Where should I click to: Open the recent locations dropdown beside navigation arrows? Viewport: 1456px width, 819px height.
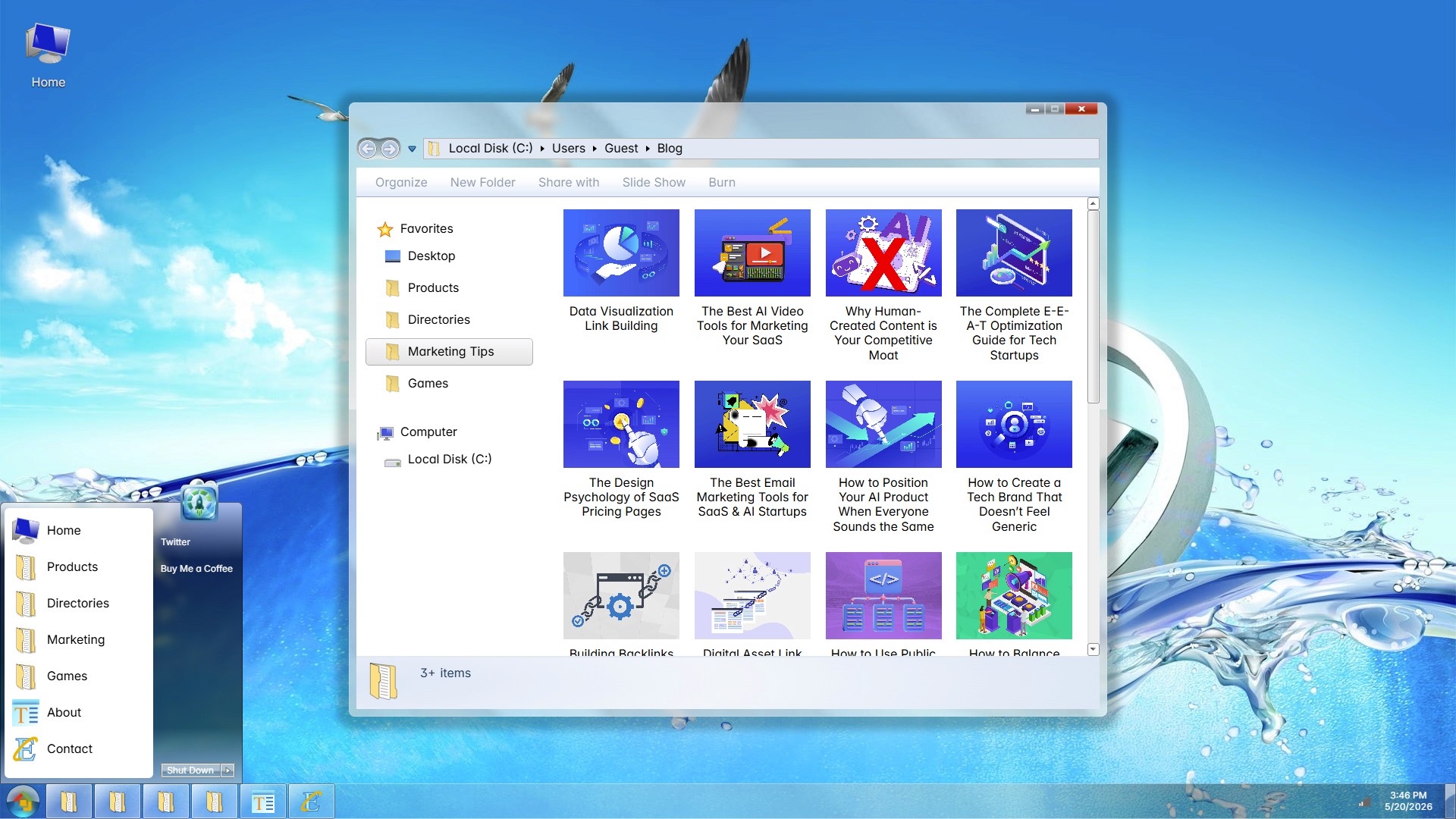pos(412,149)
